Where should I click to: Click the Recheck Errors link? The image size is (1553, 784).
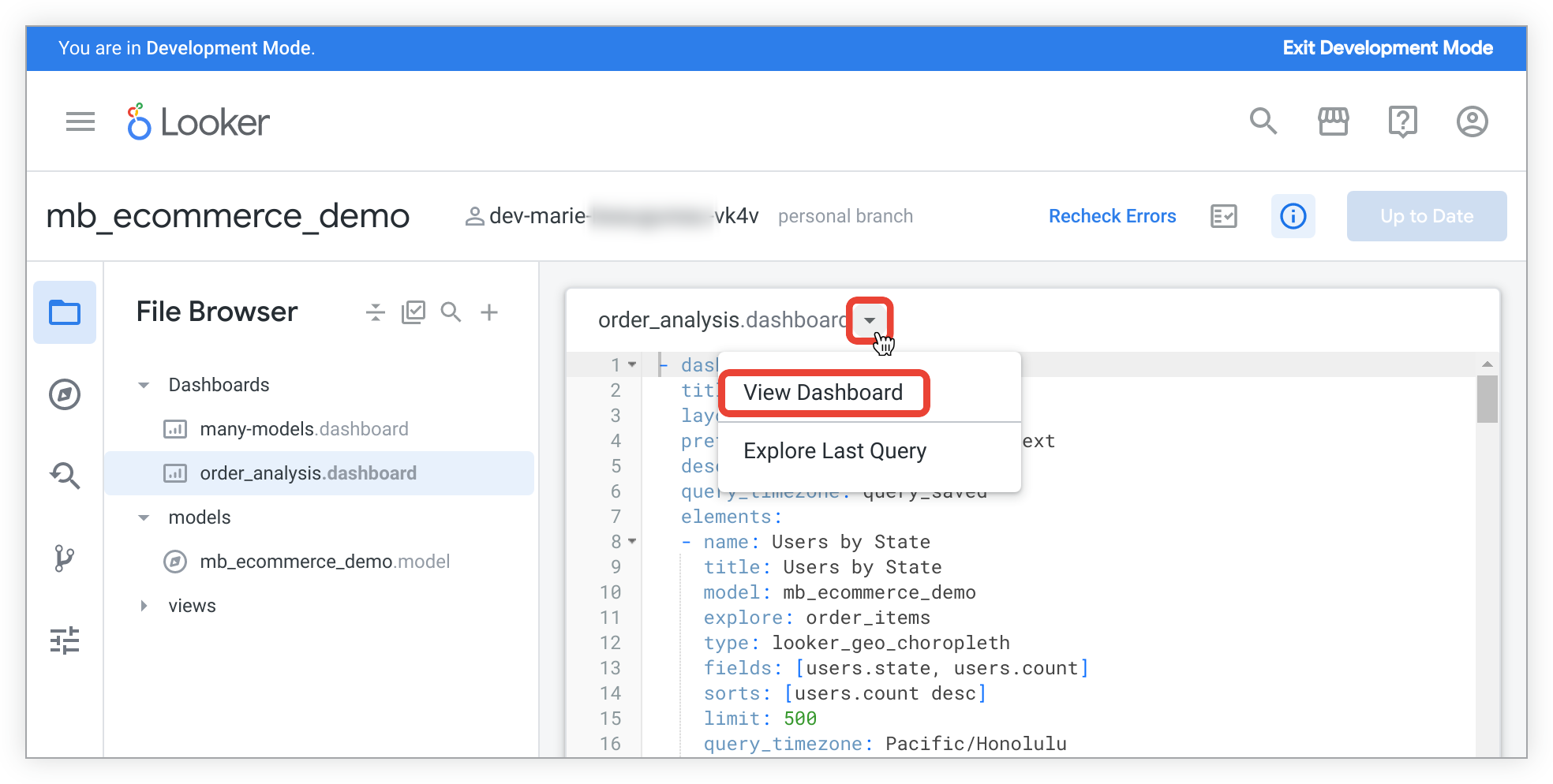1112,216
